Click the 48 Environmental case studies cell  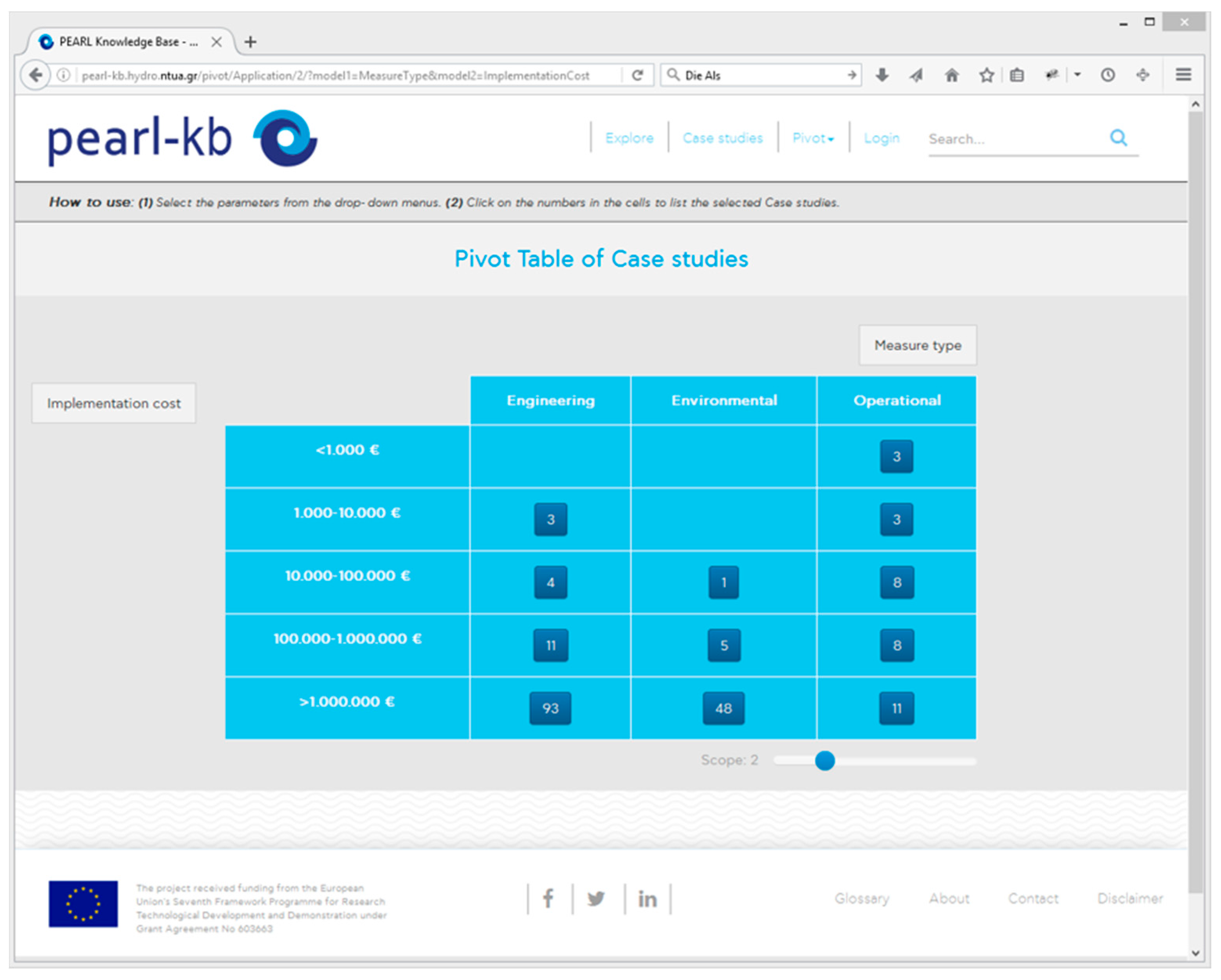click(723, 708)
